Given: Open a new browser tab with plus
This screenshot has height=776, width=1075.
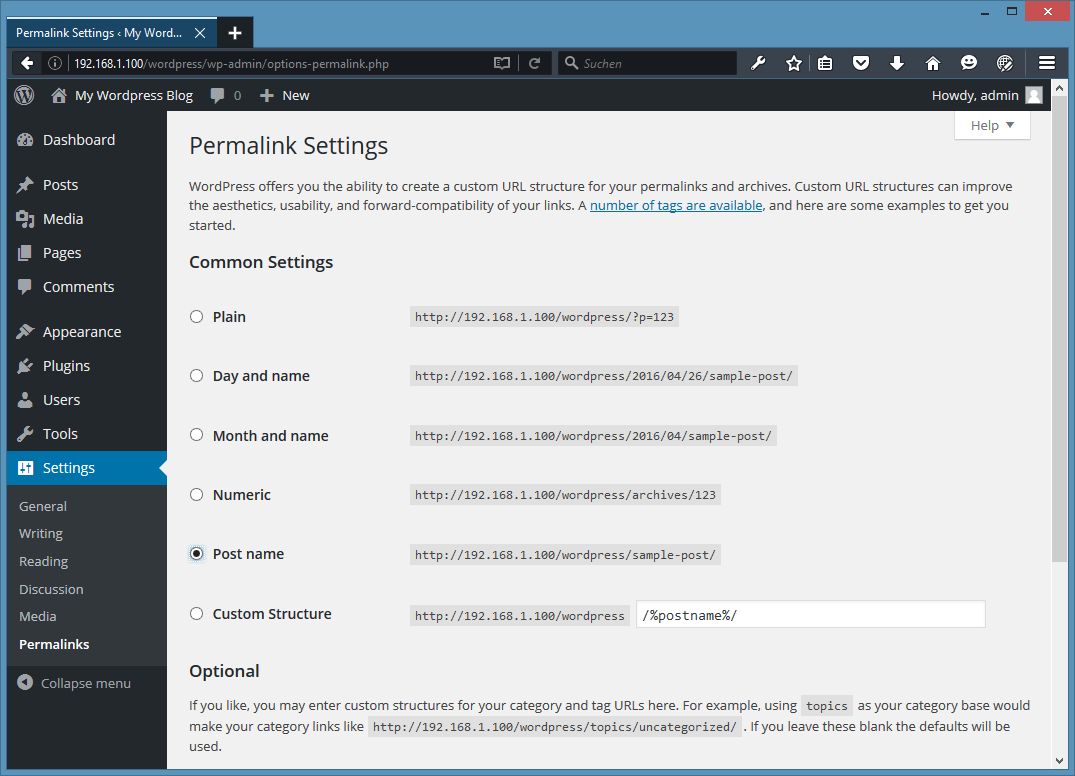Looking at the screenshot, I should tap(235, 33).
